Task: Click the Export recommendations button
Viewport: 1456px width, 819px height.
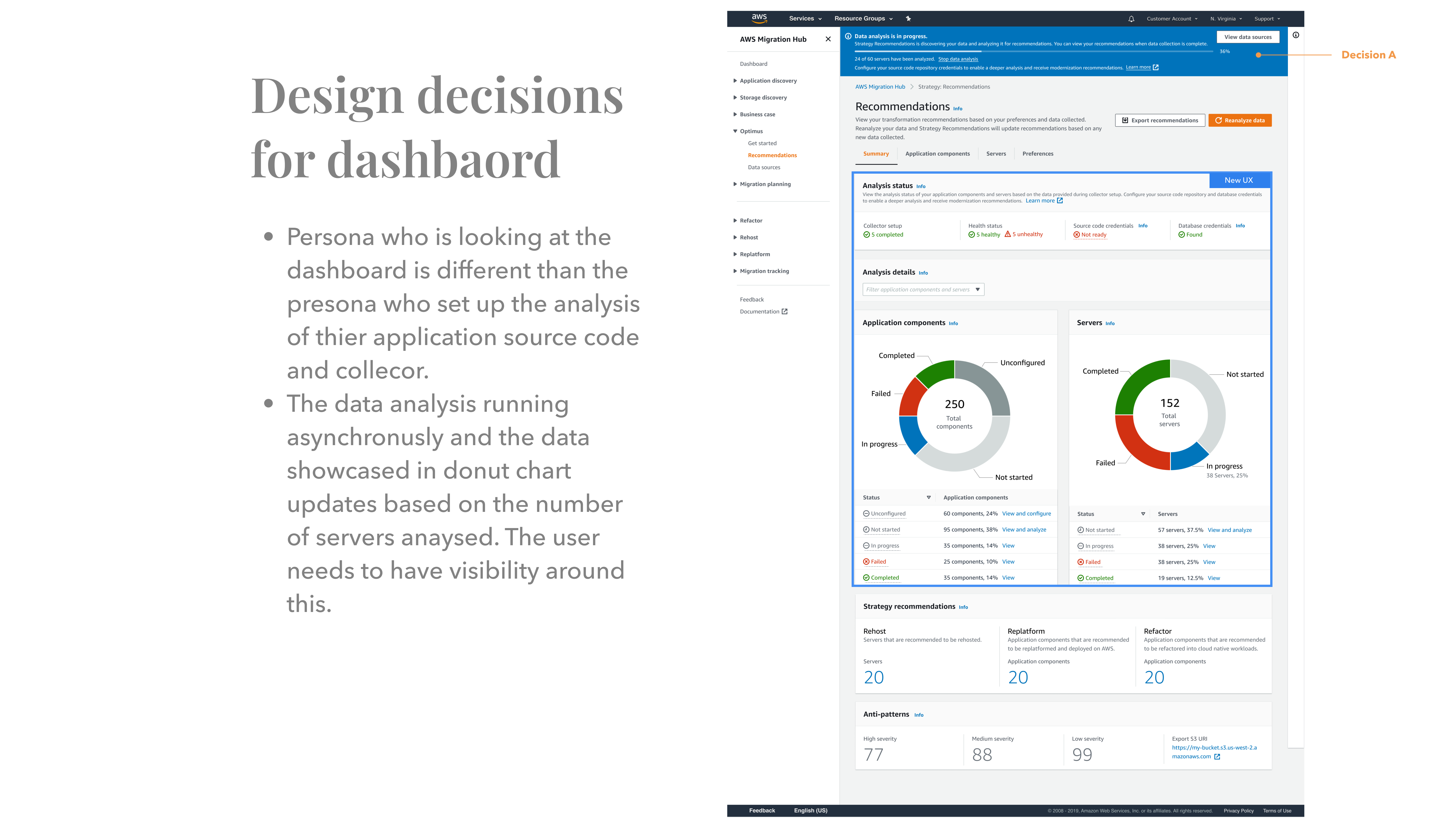Action: (1160, 120)
